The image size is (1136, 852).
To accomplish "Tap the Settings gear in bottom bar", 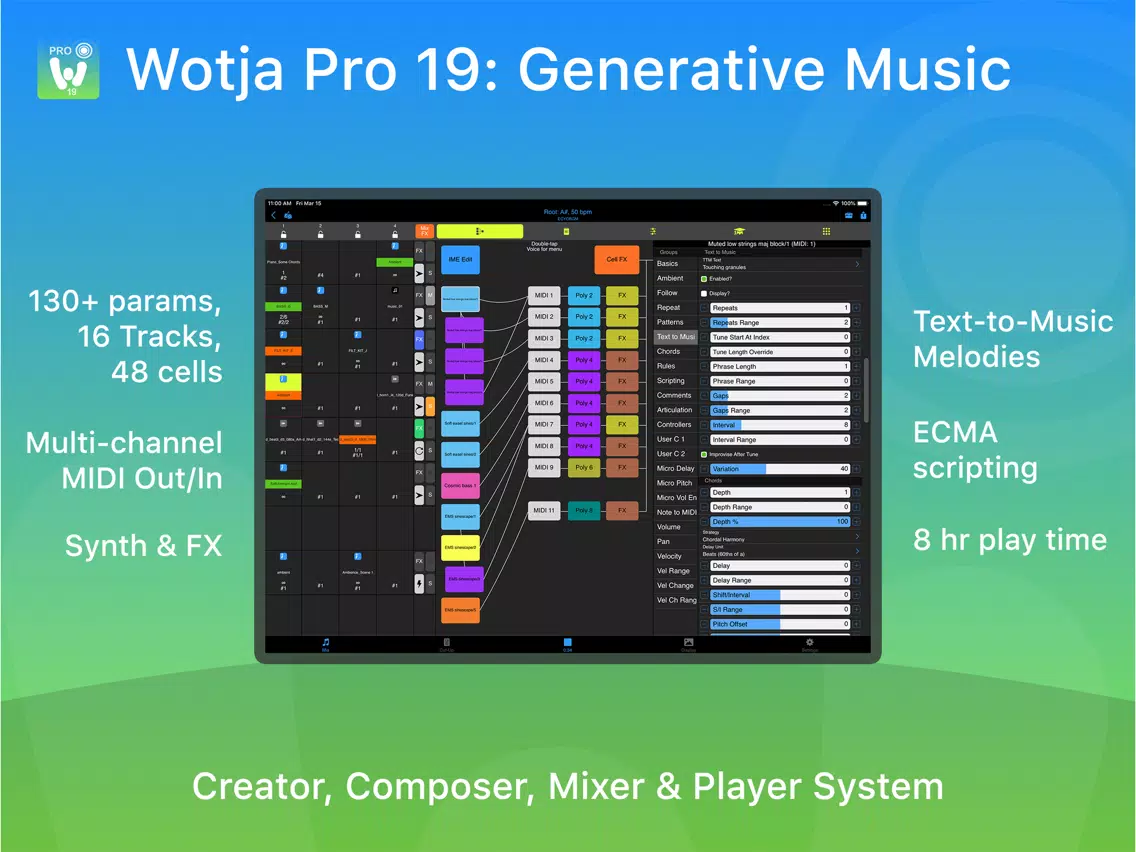I will click(x=809, y=644).
